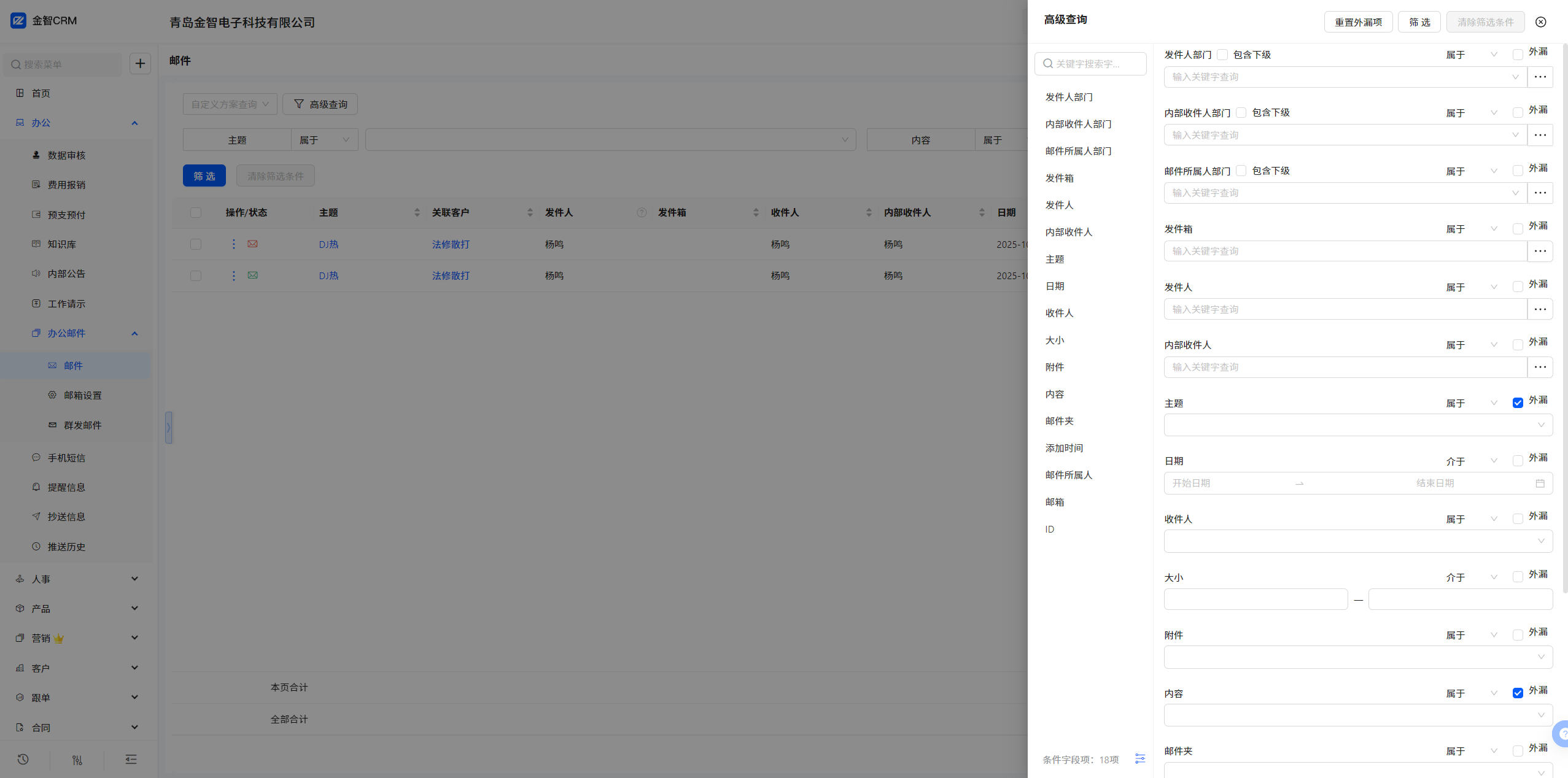Screen dimensions: 1568x778
Task: Check 外漏 for 日期 field
Action: (1518, 461)
